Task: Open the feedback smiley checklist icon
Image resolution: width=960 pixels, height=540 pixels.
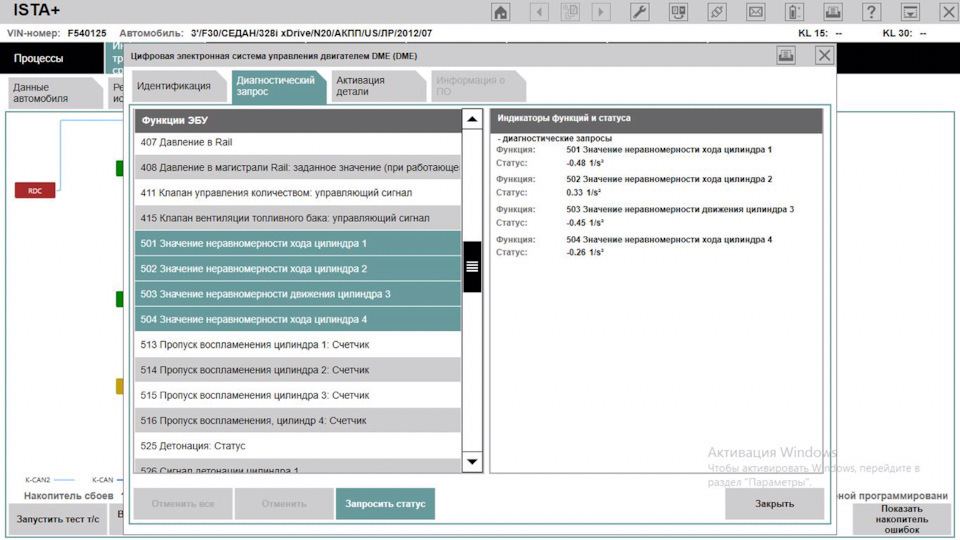Action: tap(678, 12)
